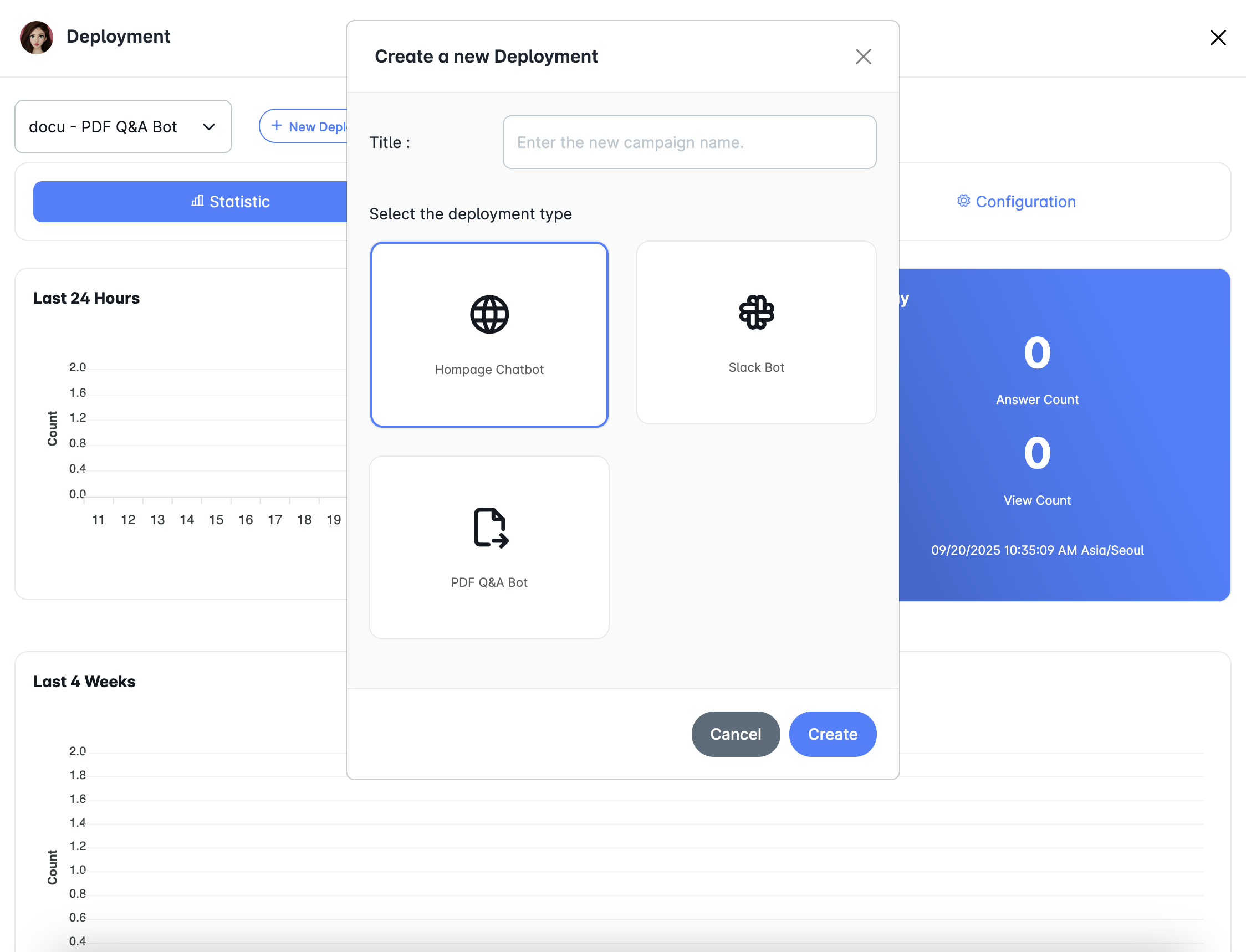Click the Answer Count value in blue card
This screenshot has width=1246, height=952.
1037,354
